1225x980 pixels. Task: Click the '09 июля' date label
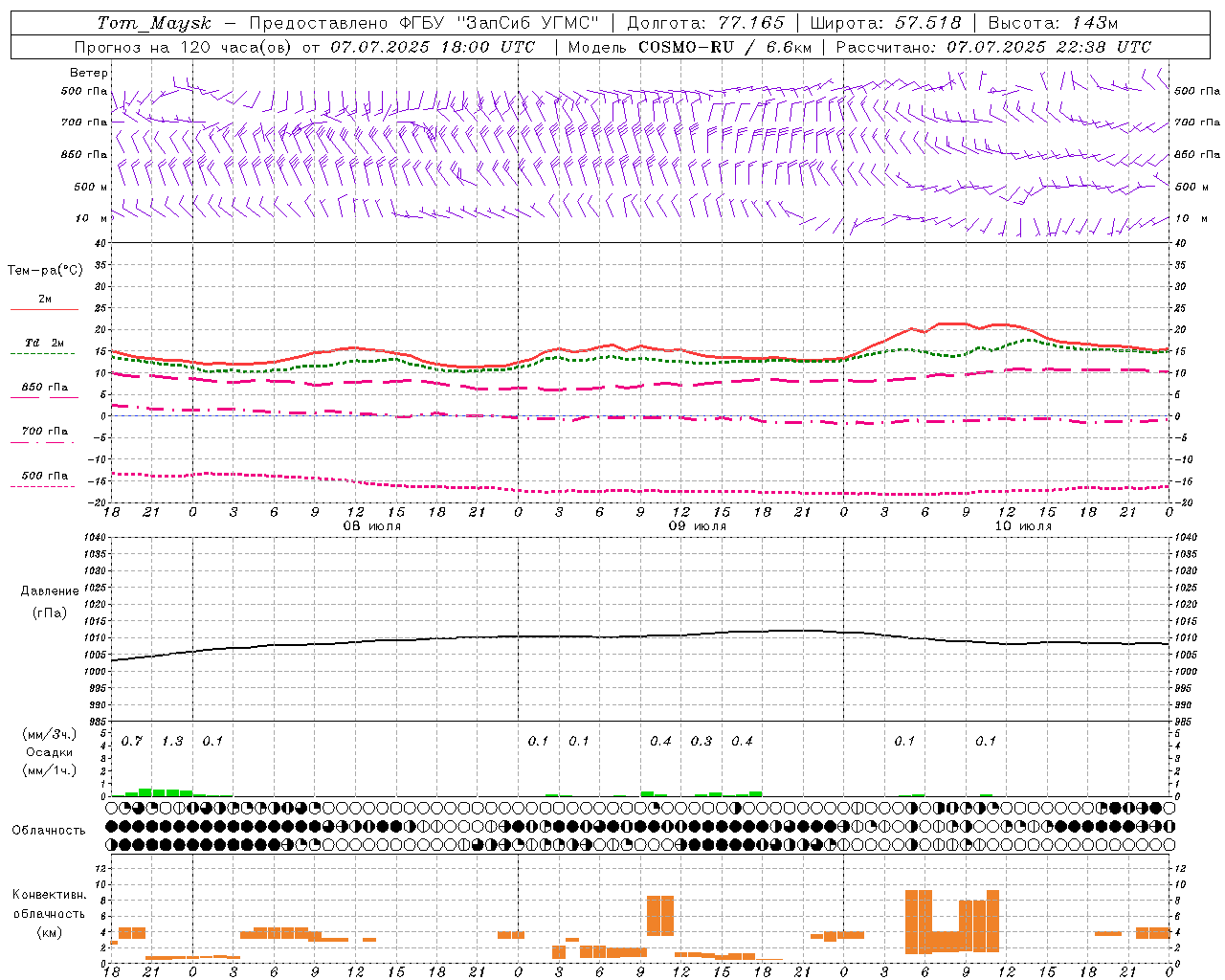(x=698, y=526)
